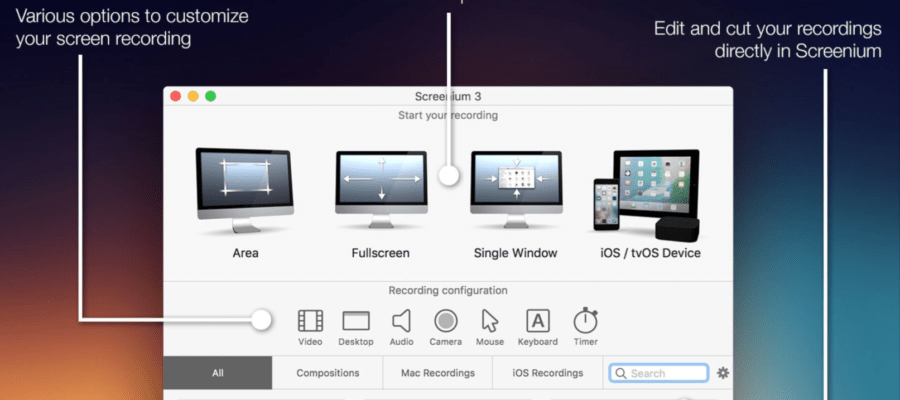Click the search magnifier icon
900x400 pixels.
pyautogui.click(x=620, y=374)
